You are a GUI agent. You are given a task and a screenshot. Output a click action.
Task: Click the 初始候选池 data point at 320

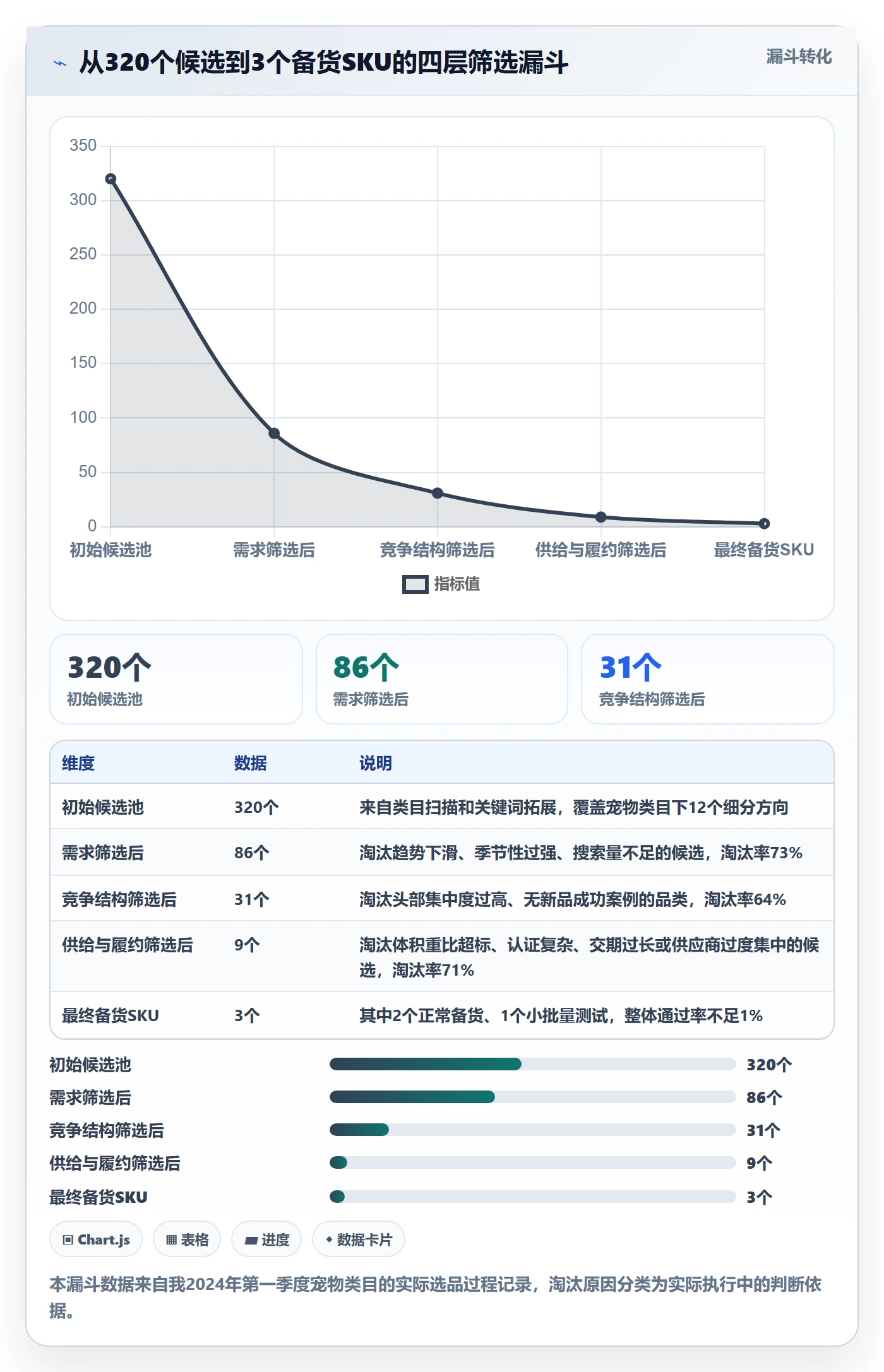click(110, 179)
